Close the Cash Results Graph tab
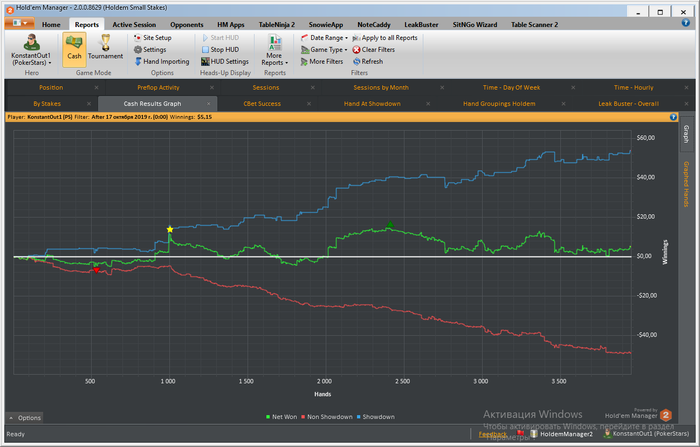This screenshot has width=700, height=447. tap(208, 104)
